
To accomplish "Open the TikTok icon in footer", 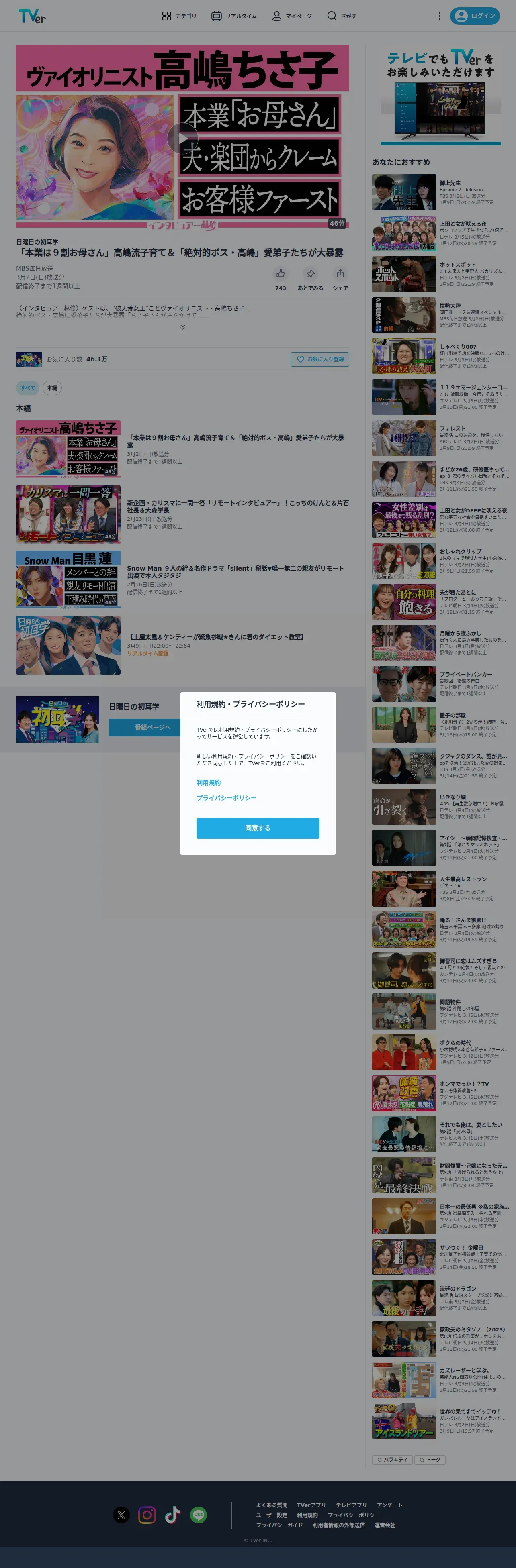I will pos(173,1515).
